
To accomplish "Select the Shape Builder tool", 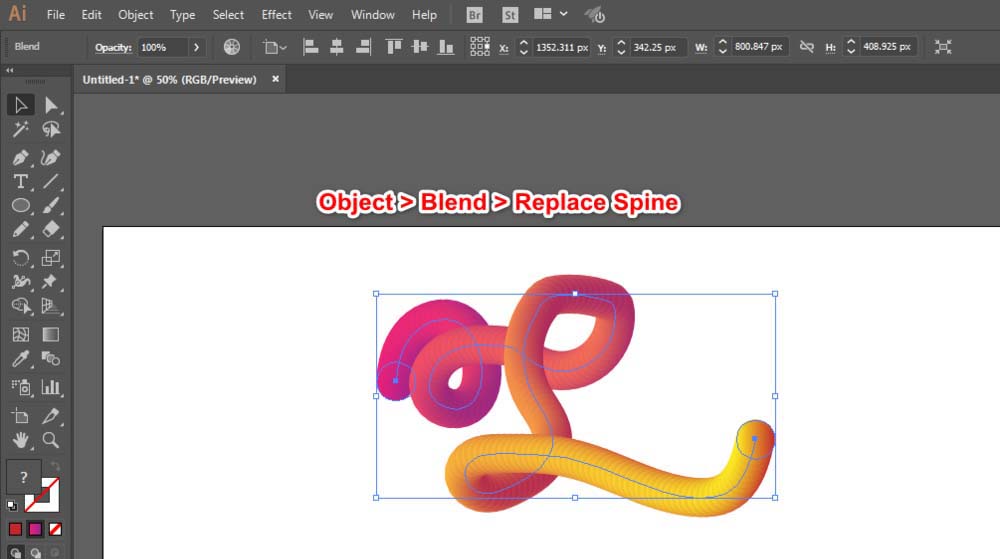I will tap(20, 306).
